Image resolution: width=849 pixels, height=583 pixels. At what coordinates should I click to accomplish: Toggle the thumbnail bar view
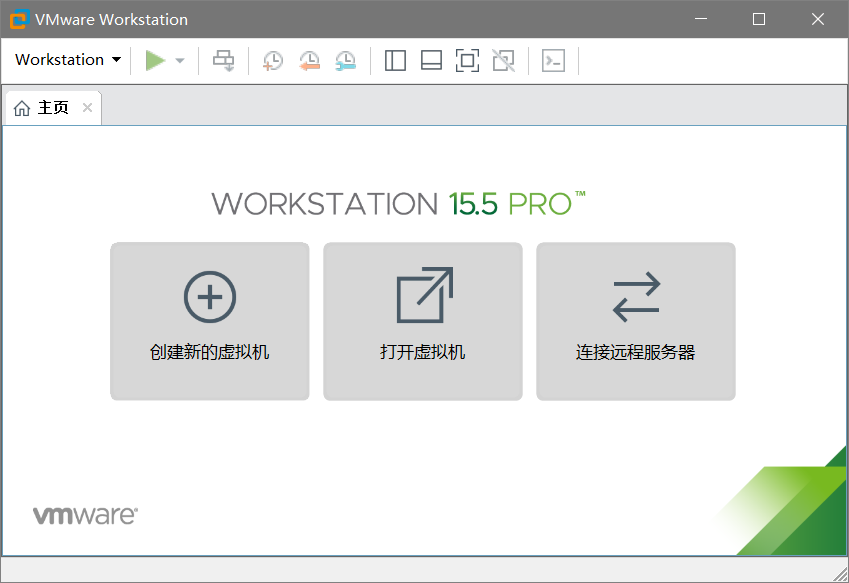click(x=431, y=61)
